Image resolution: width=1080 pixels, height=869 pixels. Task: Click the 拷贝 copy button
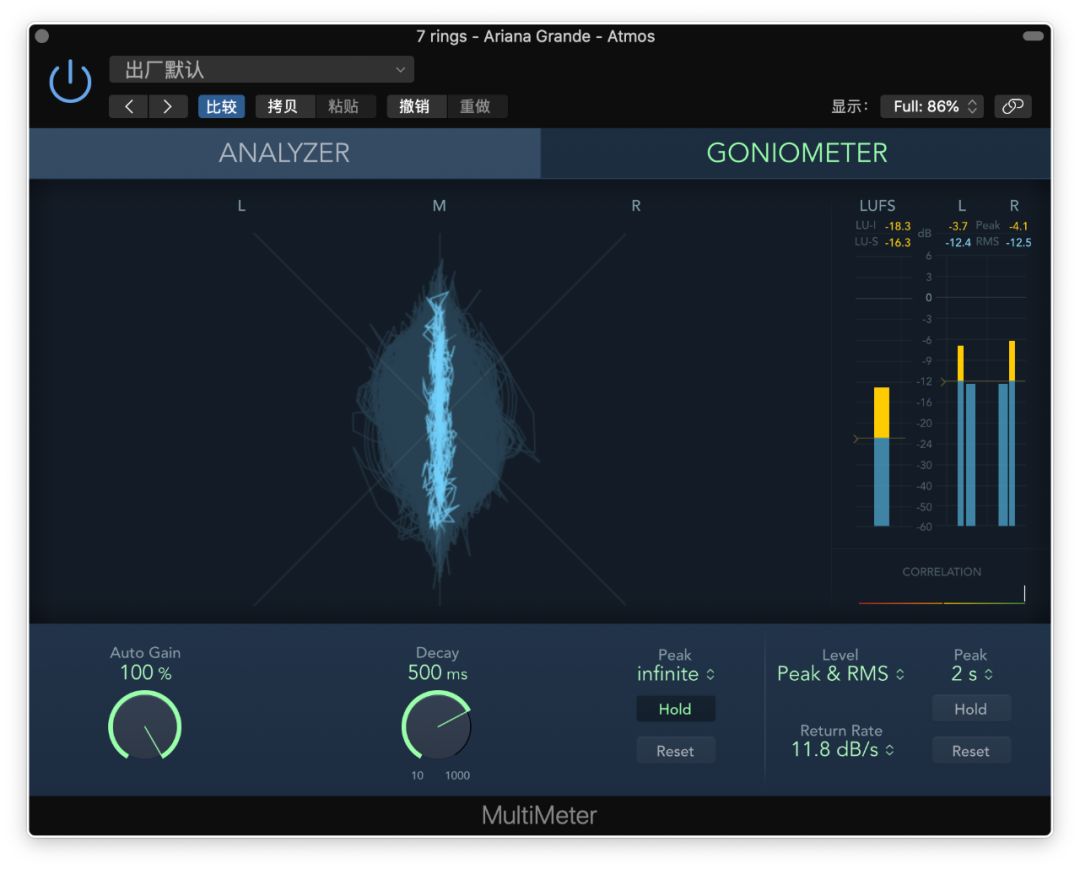coord(284,107)
